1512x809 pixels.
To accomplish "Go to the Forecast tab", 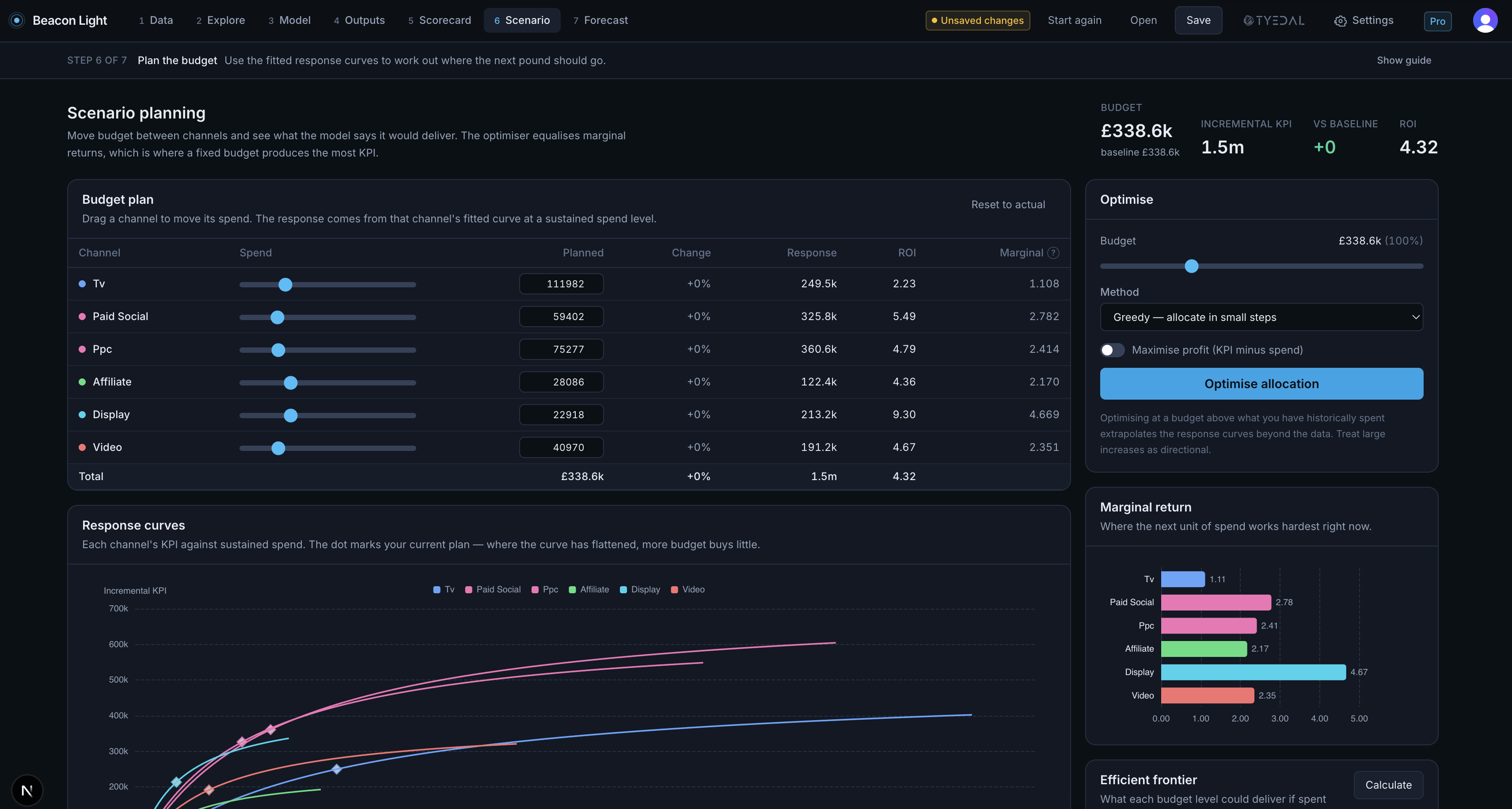I will pos(600,20).
